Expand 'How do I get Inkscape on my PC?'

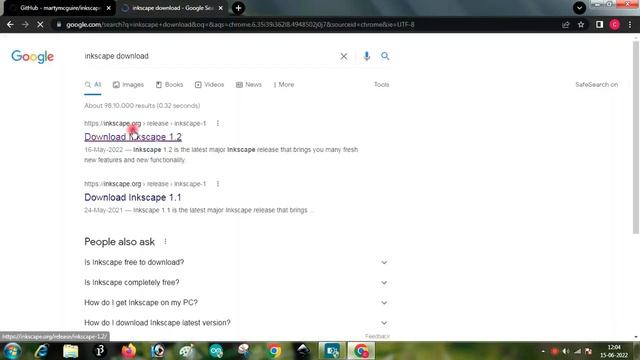click(236, 302)
